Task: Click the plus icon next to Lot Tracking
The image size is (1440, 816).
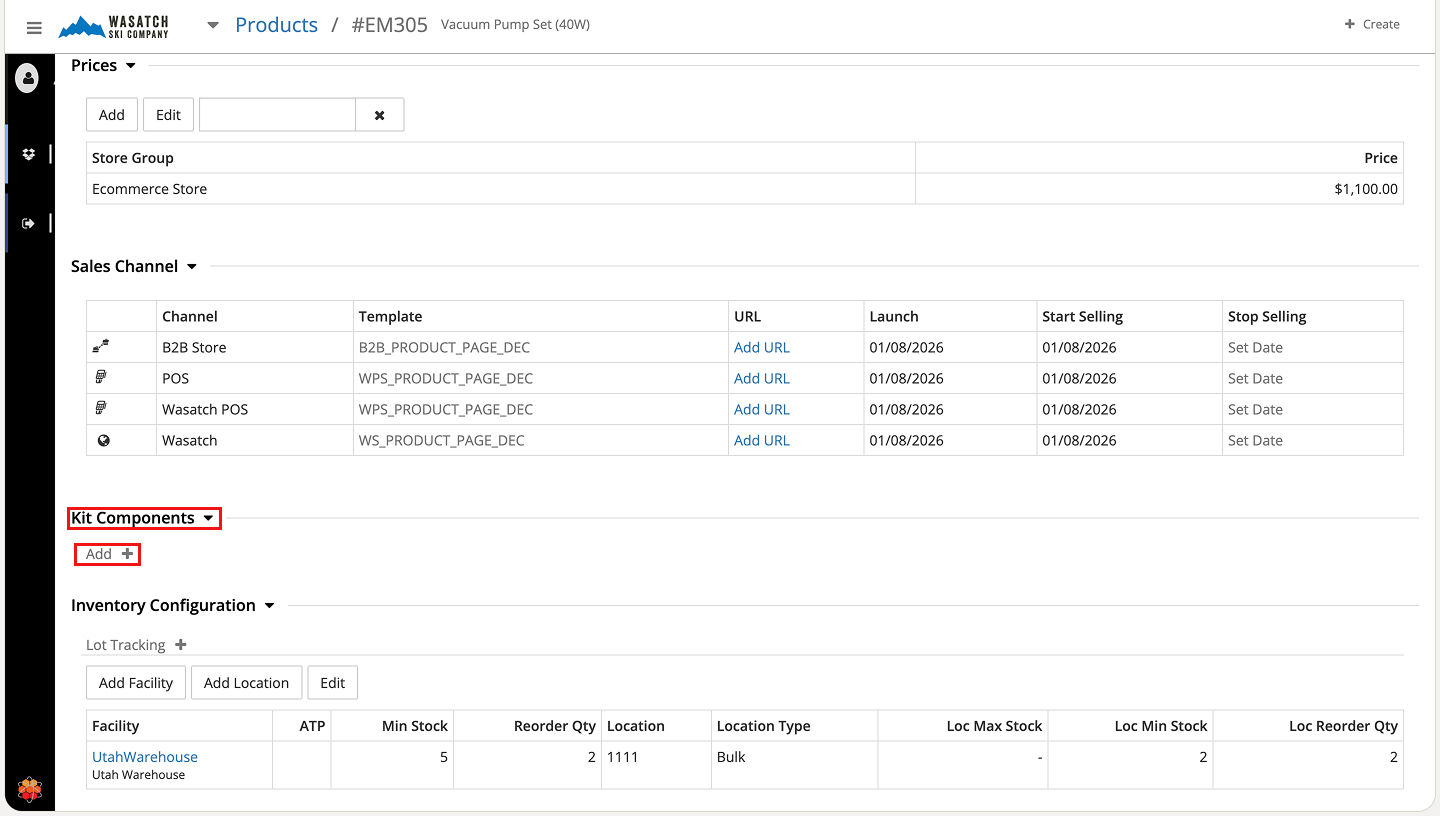Action: 181,645
